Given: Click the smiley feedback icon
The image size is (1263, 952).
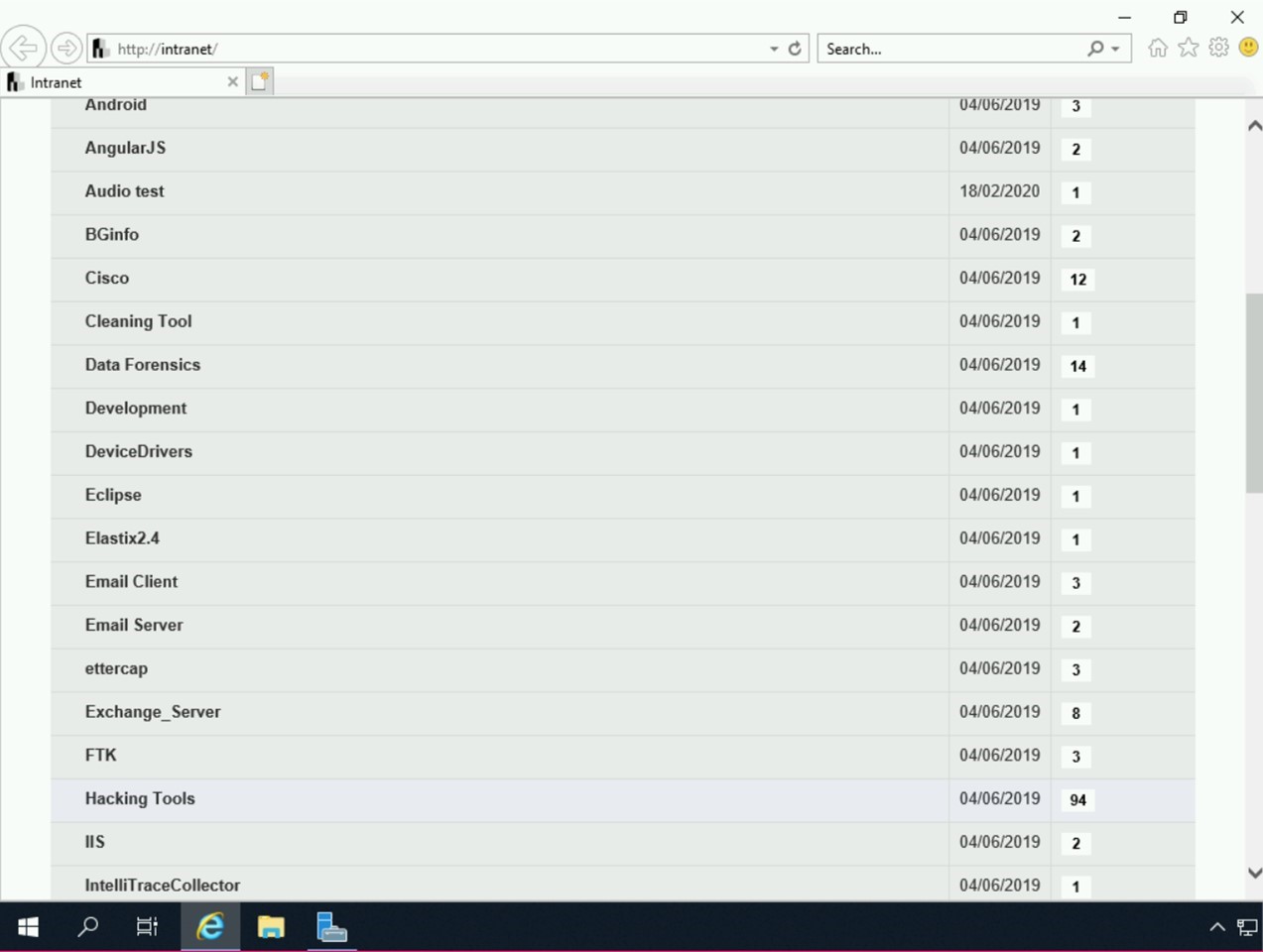Looking at the screenshot, I should (x=1248, y=48).
